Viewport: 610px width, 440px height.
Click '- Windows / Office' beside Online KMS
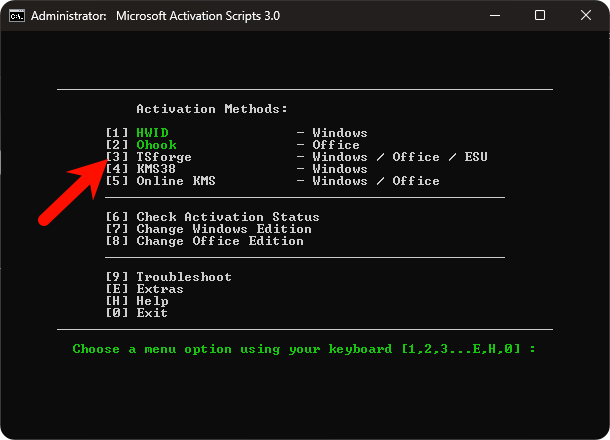368,181
